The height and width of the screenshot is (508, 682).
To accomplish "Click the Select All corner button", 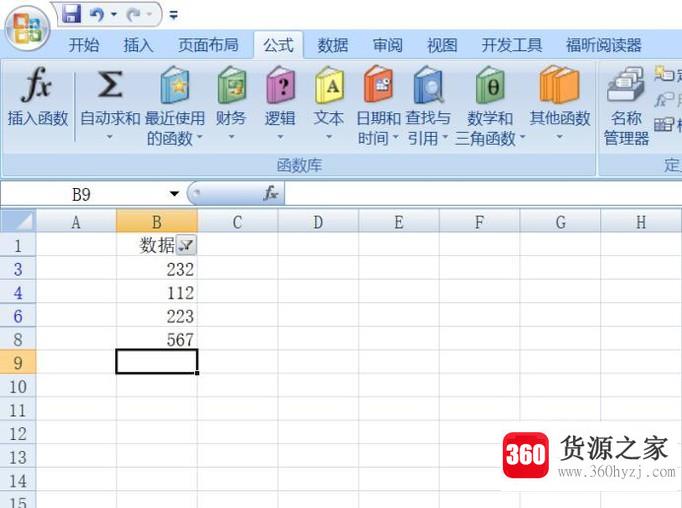I will point(18,221).
